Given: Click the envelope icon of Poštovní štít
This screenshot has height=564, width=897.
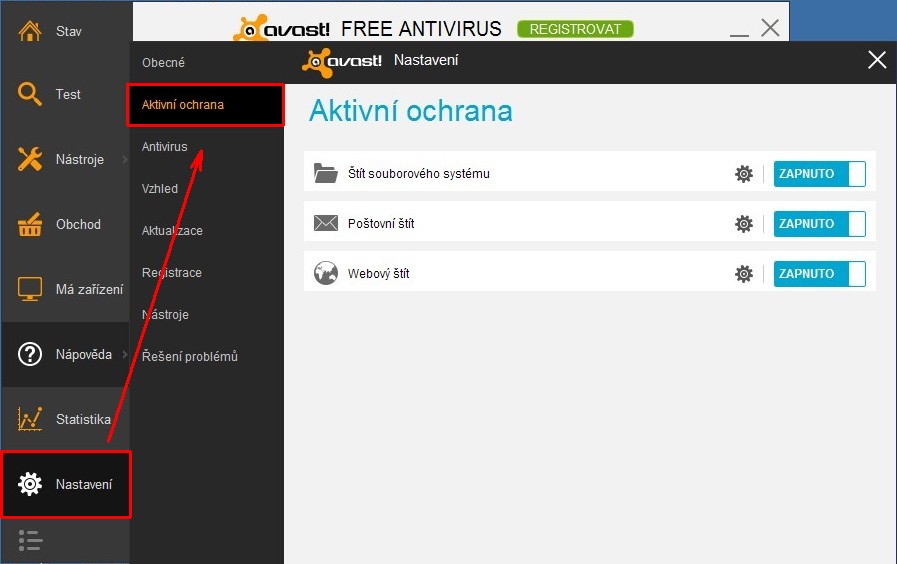Looking at the screenshot, I should click(x=326, y=223).
